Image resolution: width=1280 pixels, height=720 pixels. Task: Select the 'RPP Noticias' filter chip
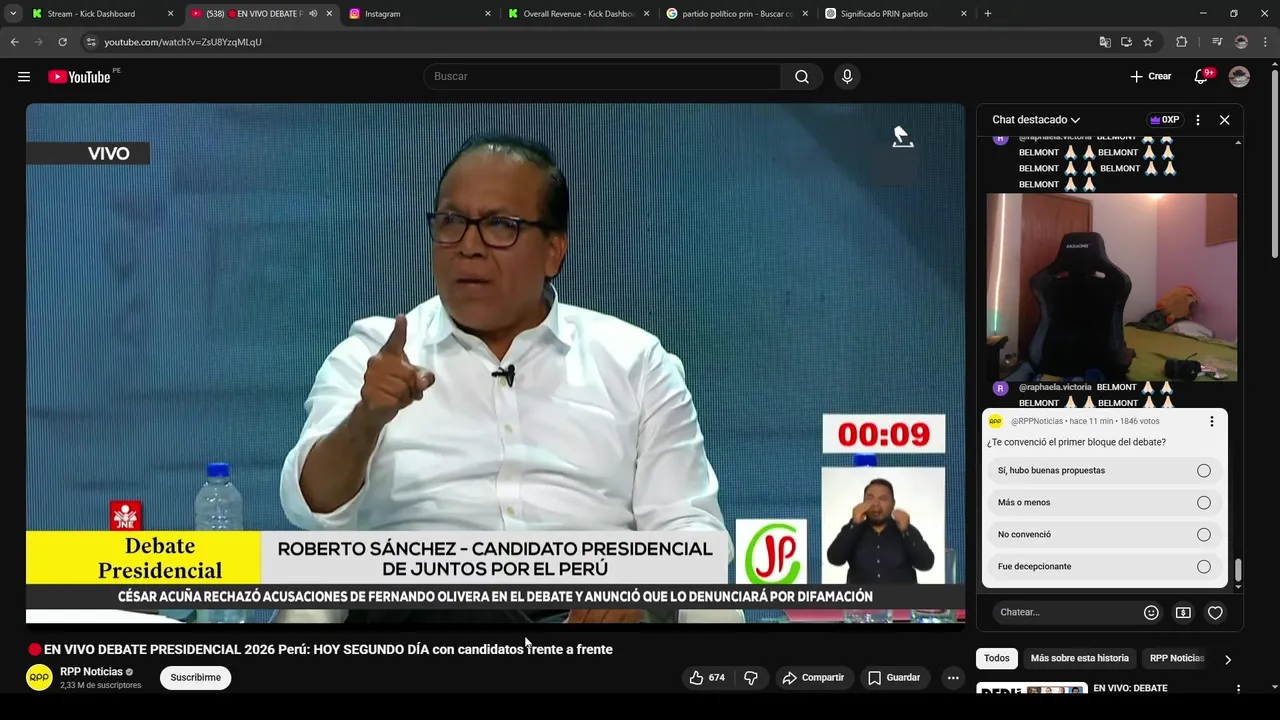click(x=1177, y=659)
